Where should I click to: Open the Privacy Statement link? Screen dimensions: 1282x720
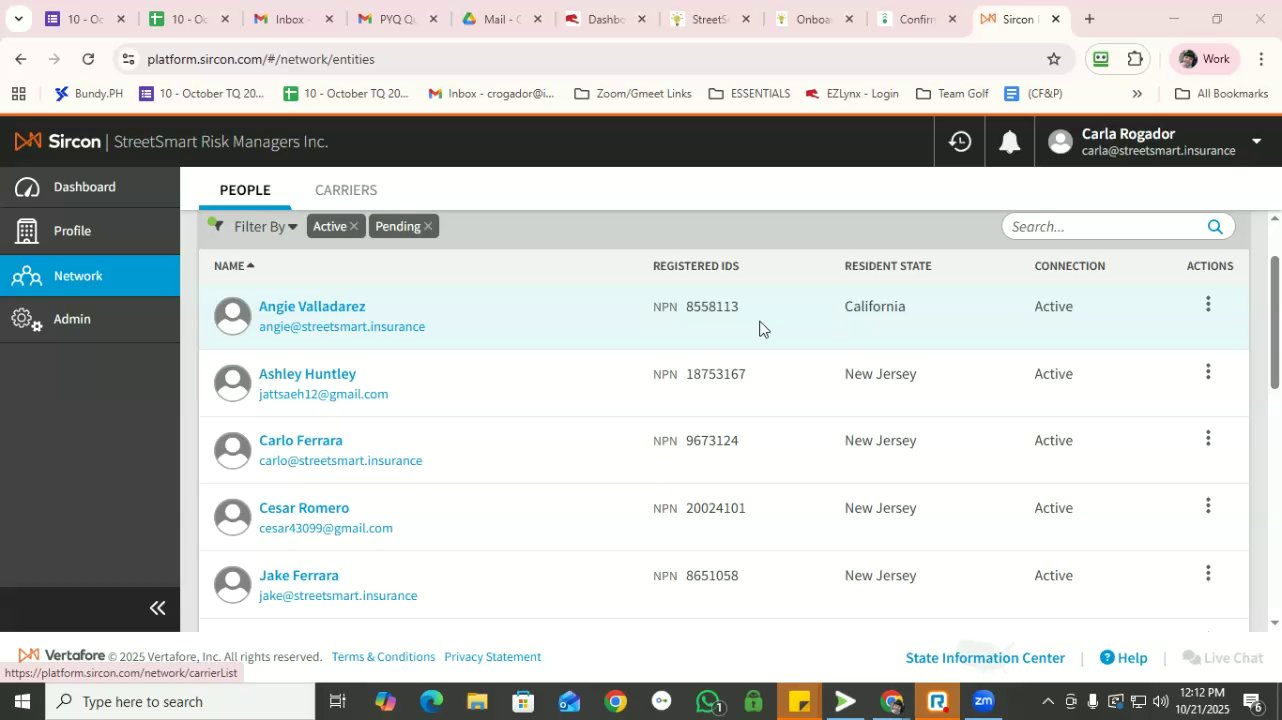(493, 657)
